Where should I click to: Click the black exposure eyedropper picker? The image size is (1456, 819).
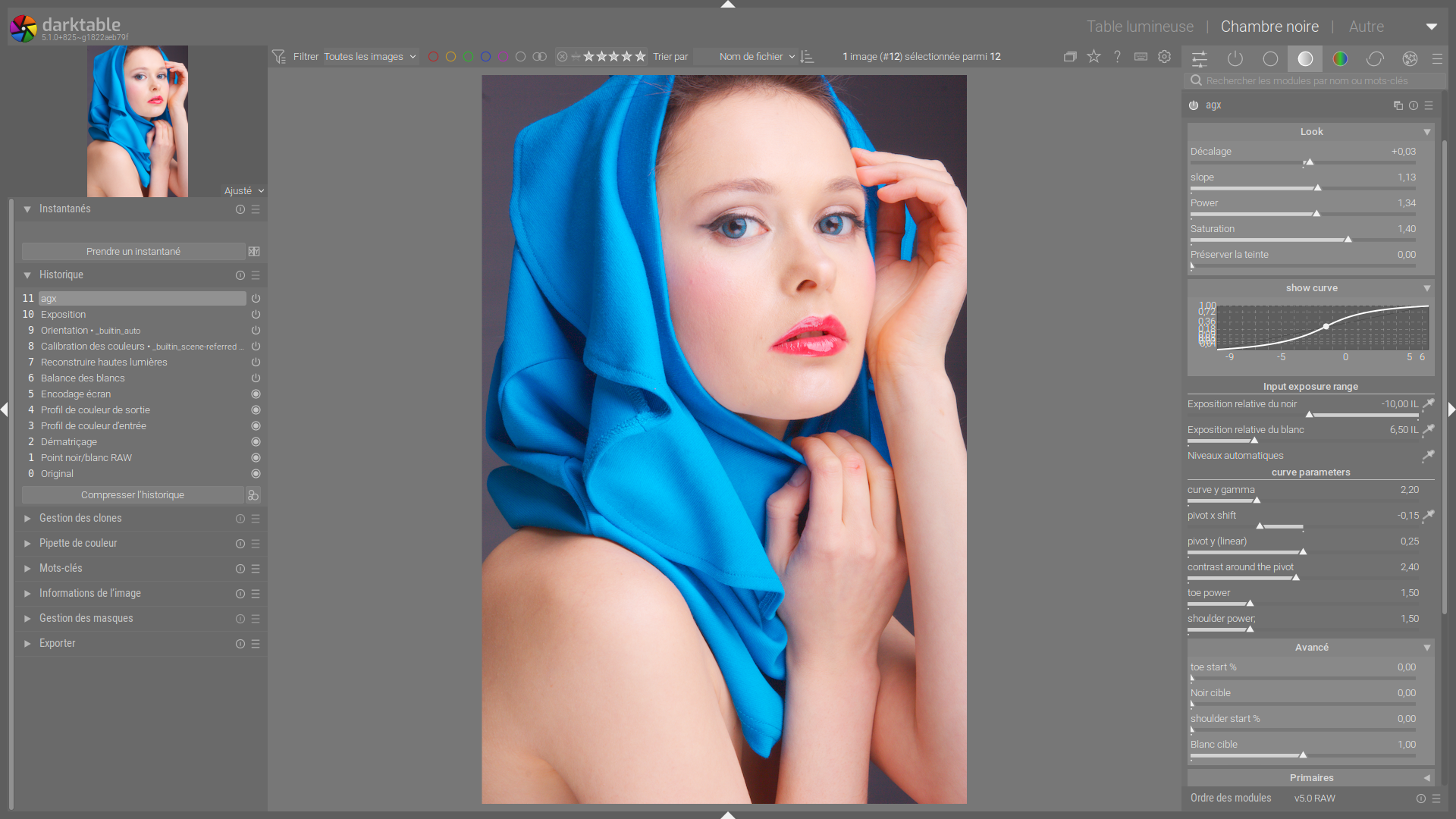point(1428,404)
